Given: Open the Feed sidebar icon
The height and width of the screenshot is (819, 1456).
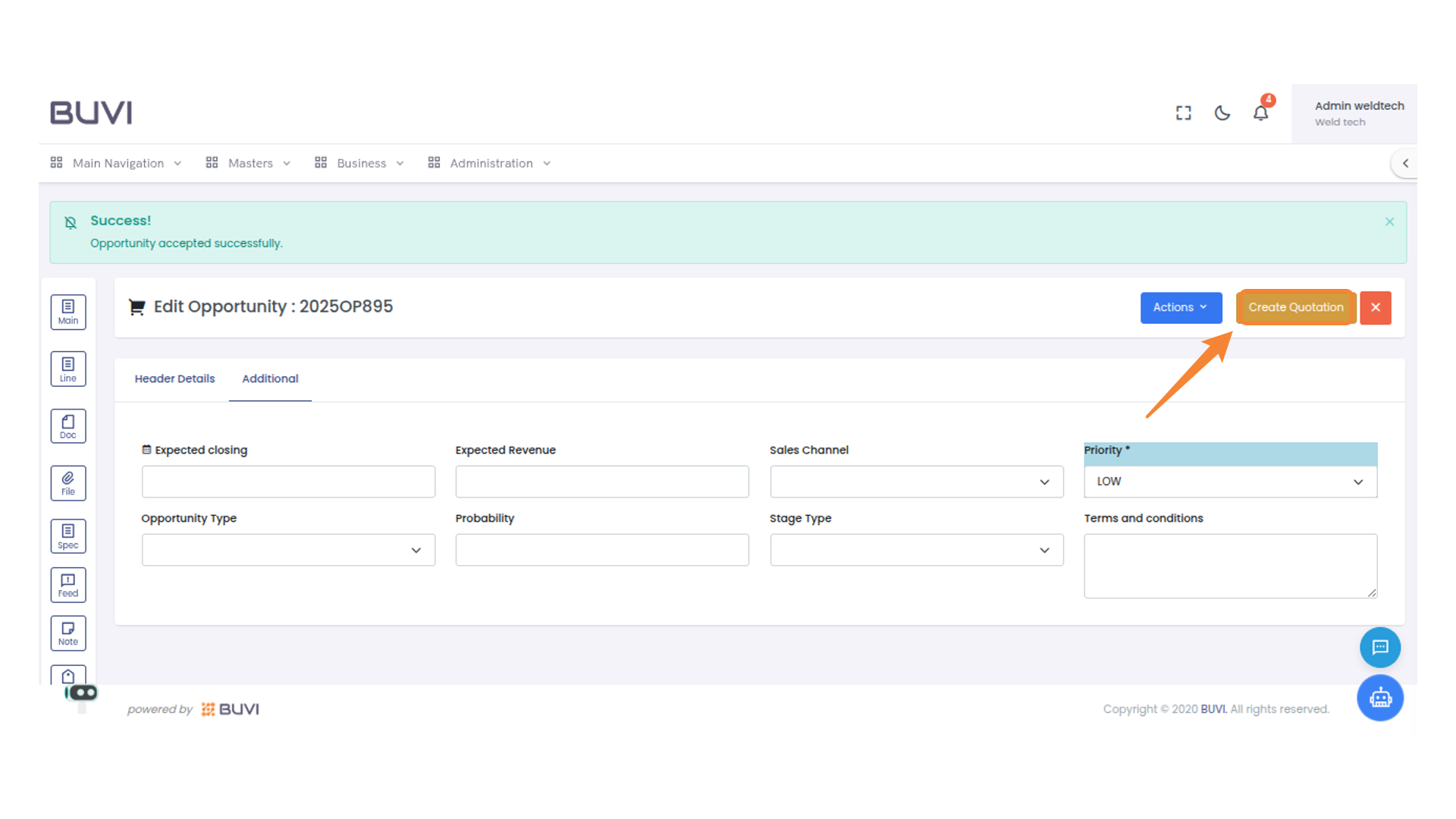Looking at the screenshot, I should [68, 585].
